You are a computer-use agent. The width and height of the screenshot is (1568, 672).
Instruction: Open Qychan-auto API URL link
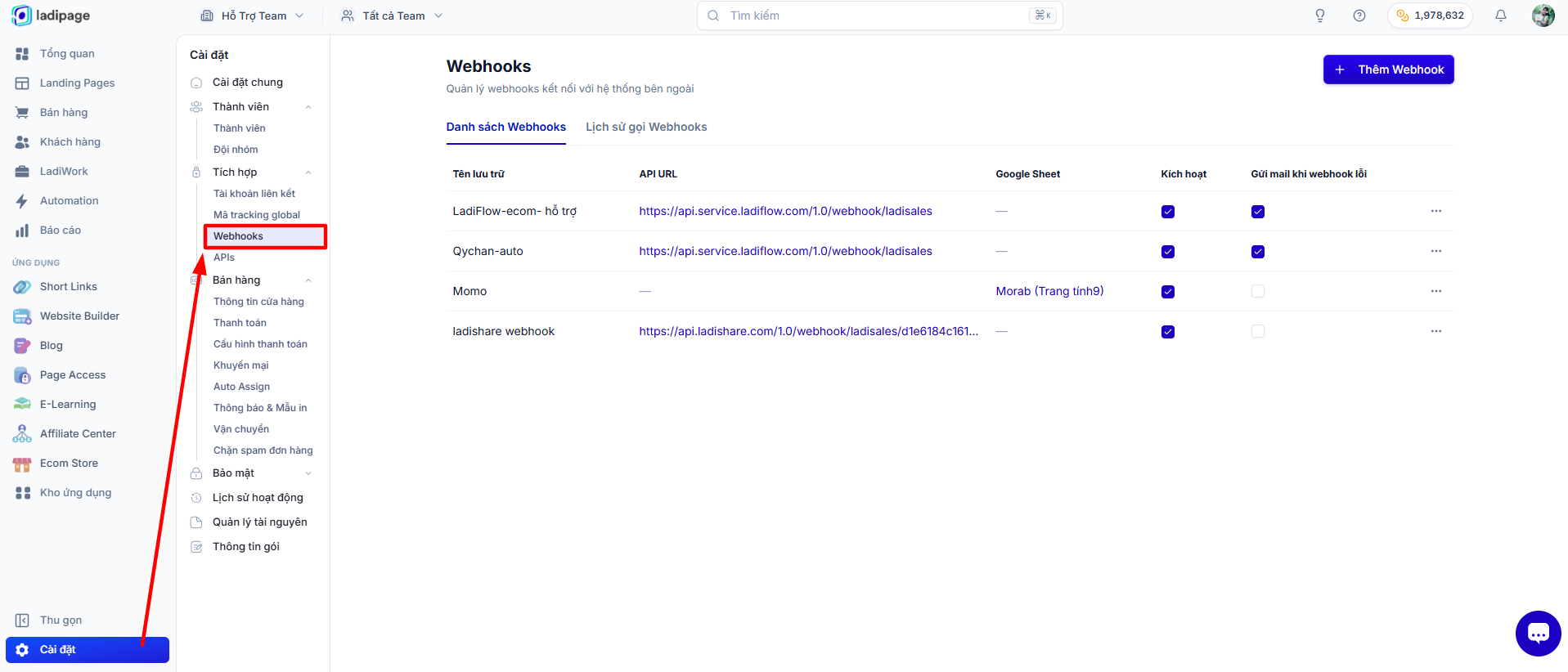786,251
